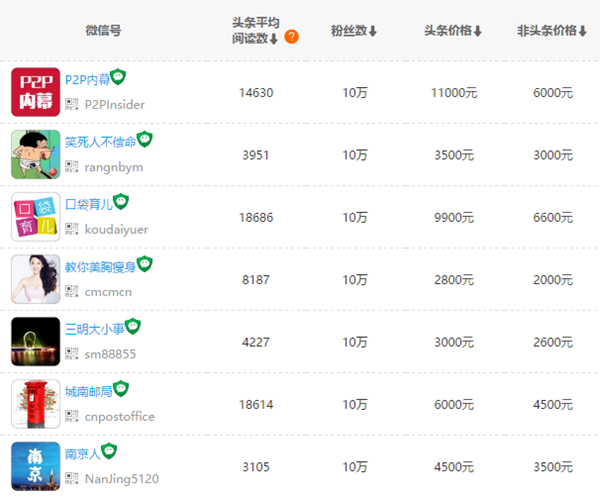
Task: Click QR code icon beside cnpostoffice
Action: 72,416
